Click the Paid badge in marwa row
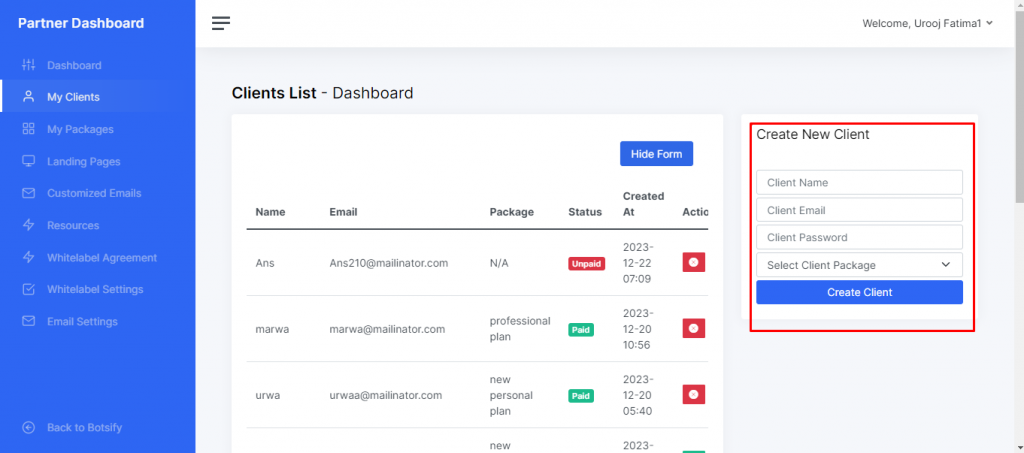The image size is (1024, 453). 581,330
